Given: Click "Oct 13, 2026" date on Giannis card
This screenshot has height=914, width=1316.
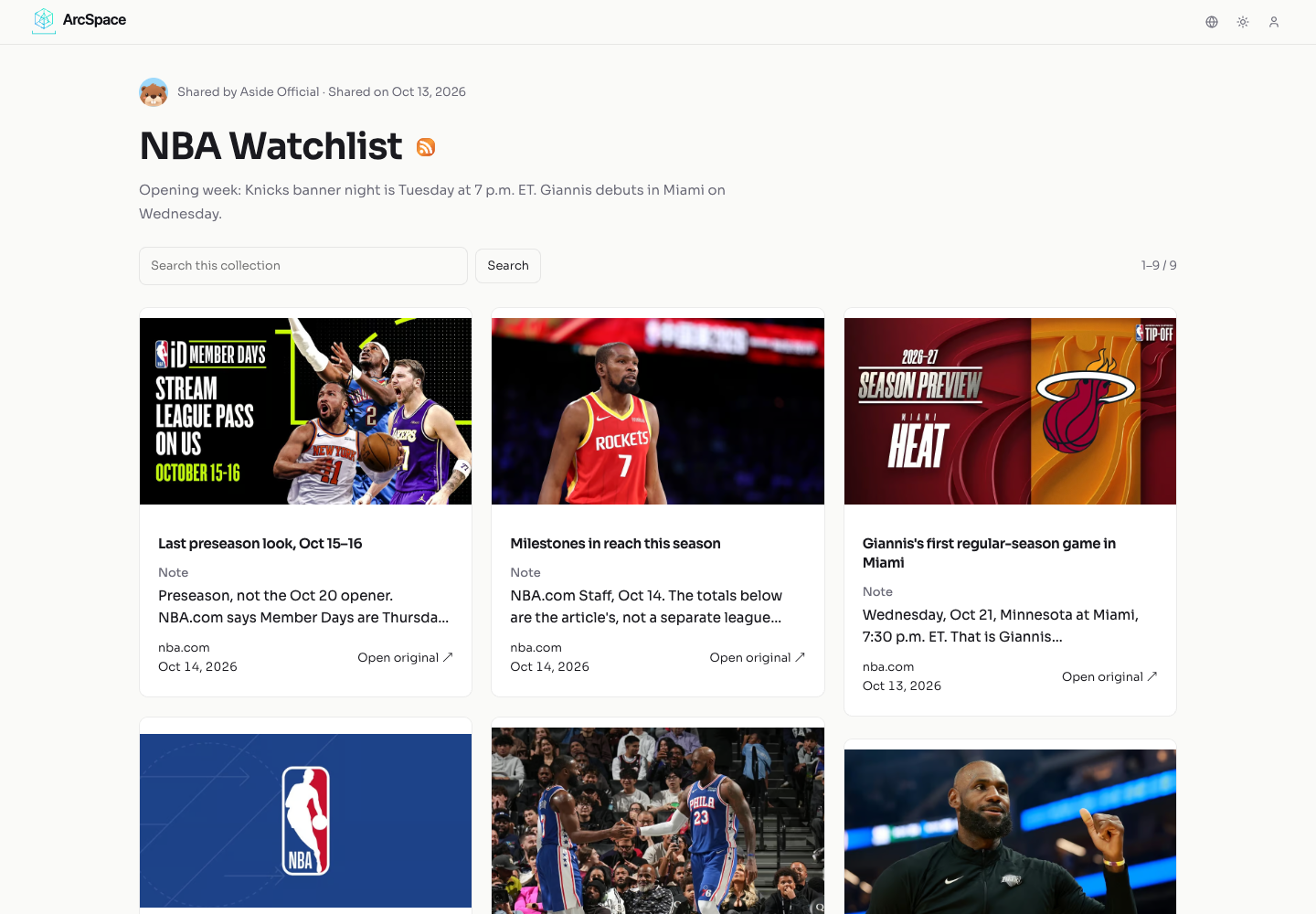Looking at the screenshot, I should point(902,686).
